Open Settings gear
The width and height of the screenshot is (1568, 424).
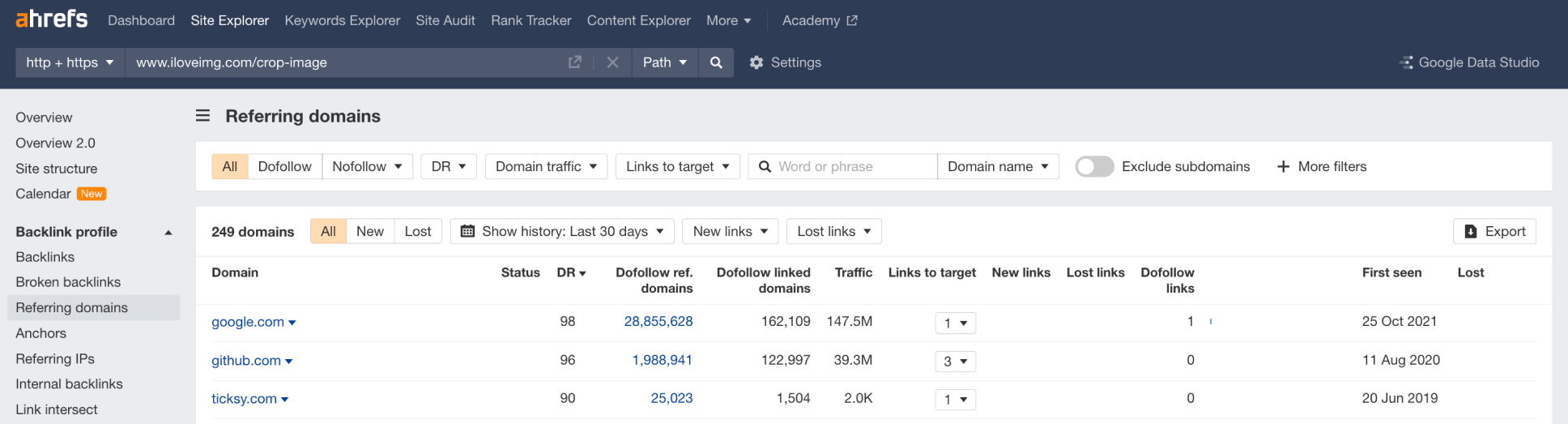pos(785,62)
